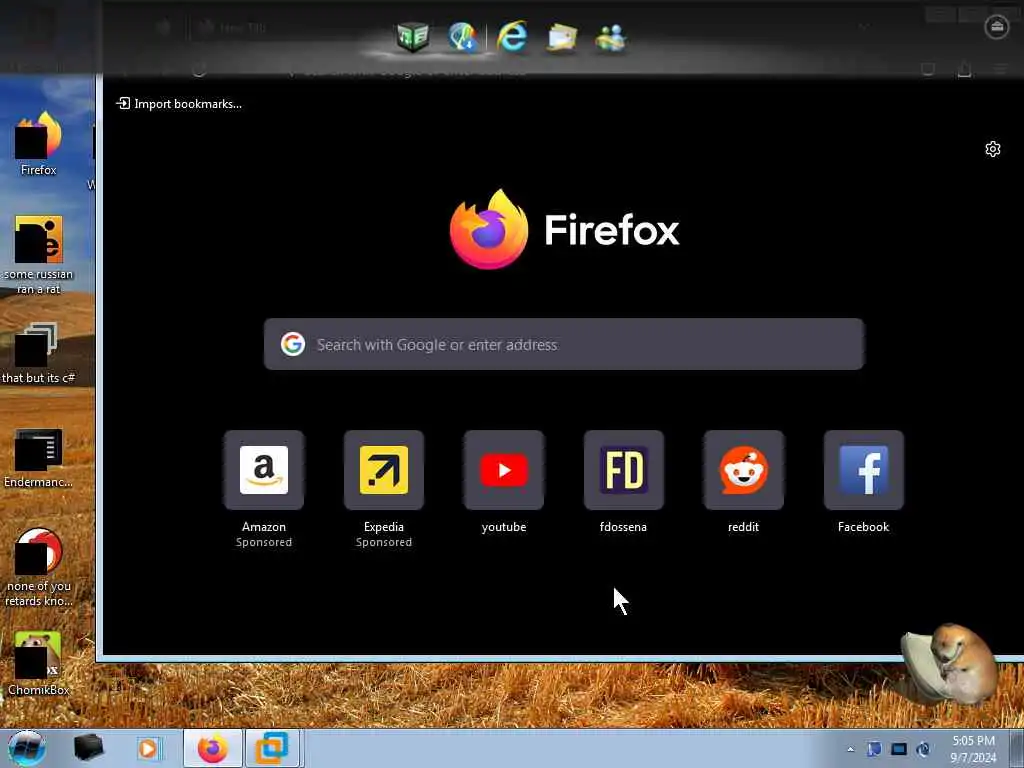The image size is (1024, 768).
Task: Open the 5:05 PM clock in taskbar
Action: (973, 749)
